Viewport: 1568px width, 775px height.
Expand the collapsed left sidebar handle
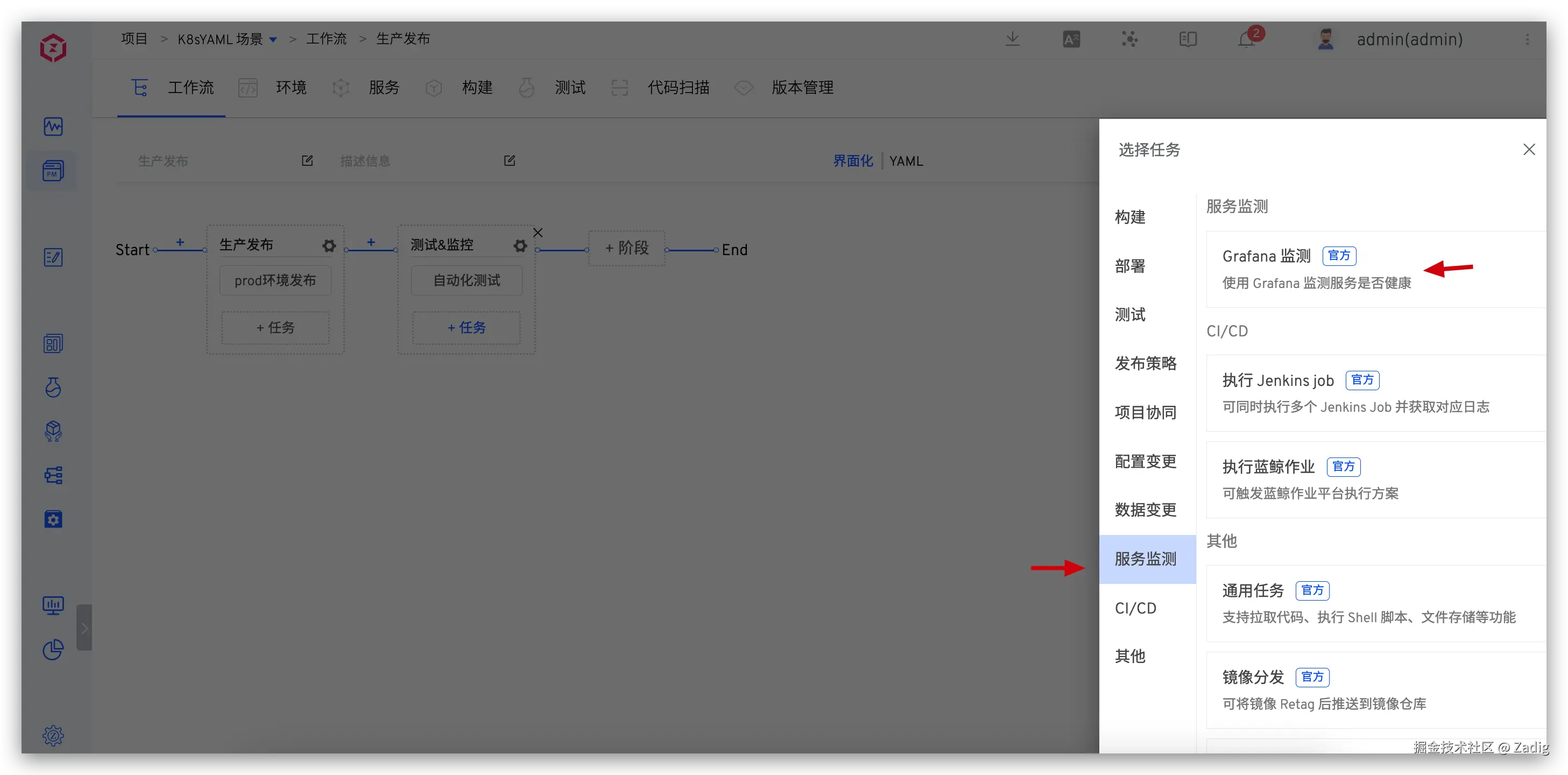coord(84,628)
